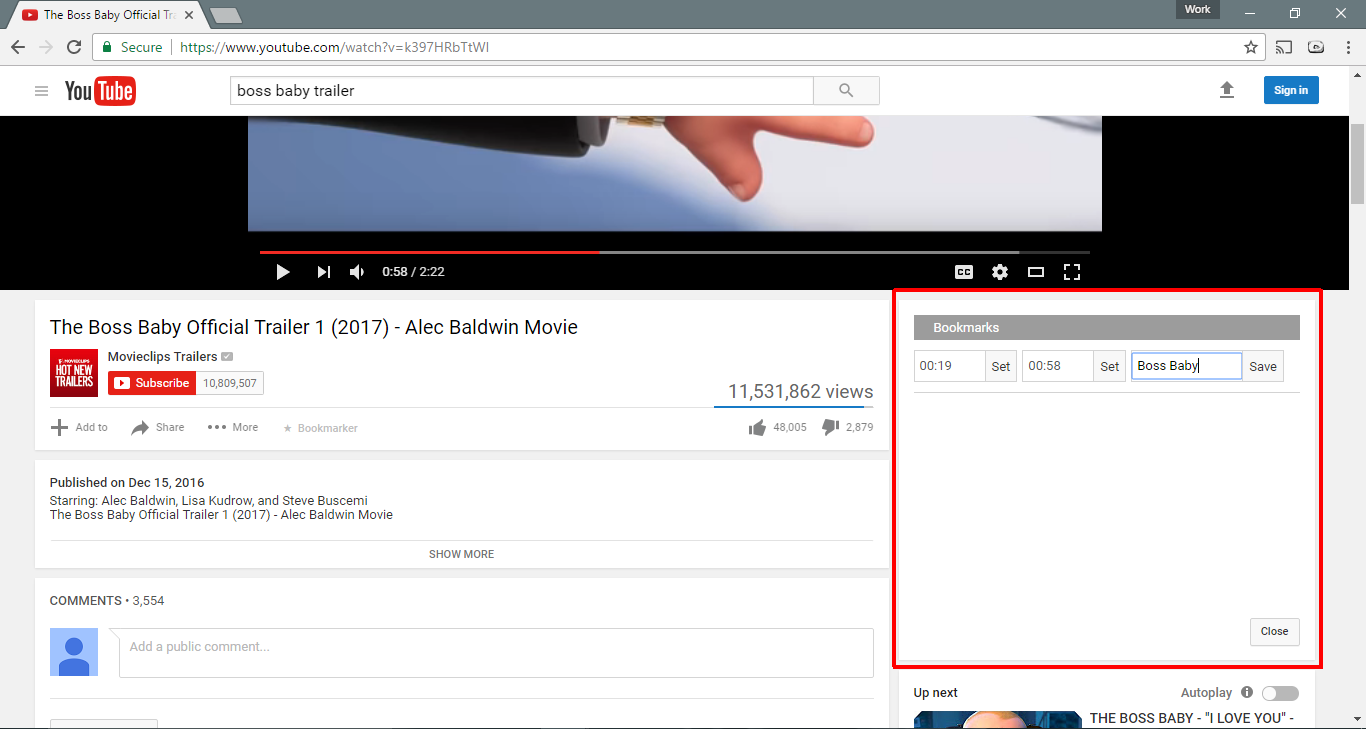Show the Autoplay info tooltip icon
The image size is (1366, 729).
click(x=1247, y=692)
